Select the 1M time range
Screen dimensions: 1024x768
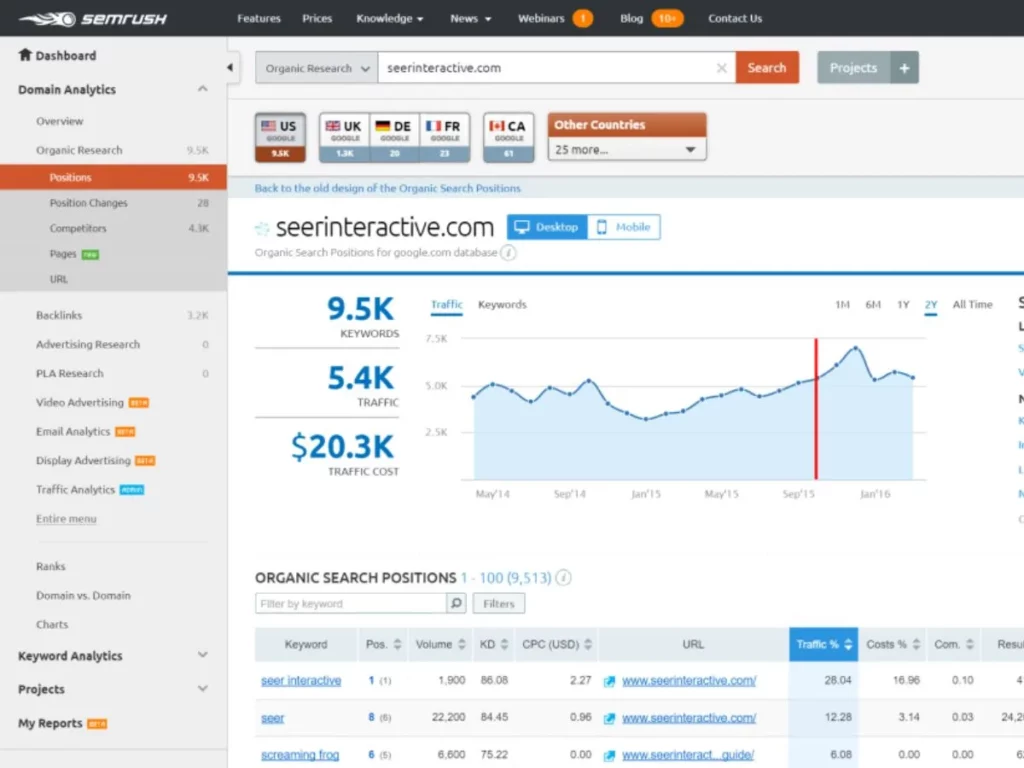pyautogui.click(x=842, y=304)
